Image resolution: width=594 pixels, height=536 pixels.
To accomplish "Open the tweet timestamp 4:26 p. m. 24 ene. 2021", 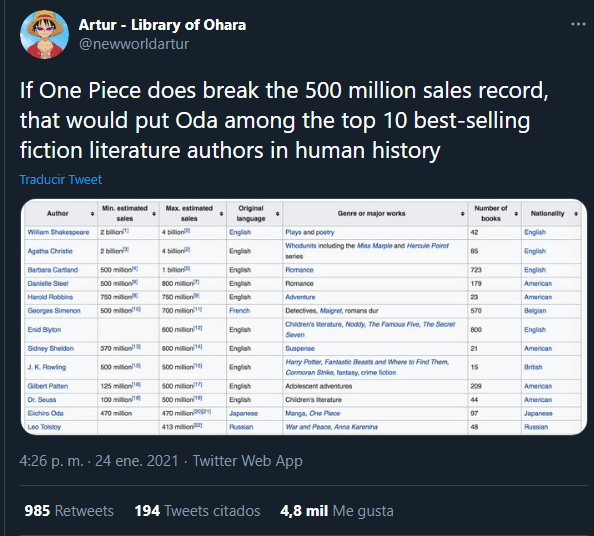I will 99,461.
